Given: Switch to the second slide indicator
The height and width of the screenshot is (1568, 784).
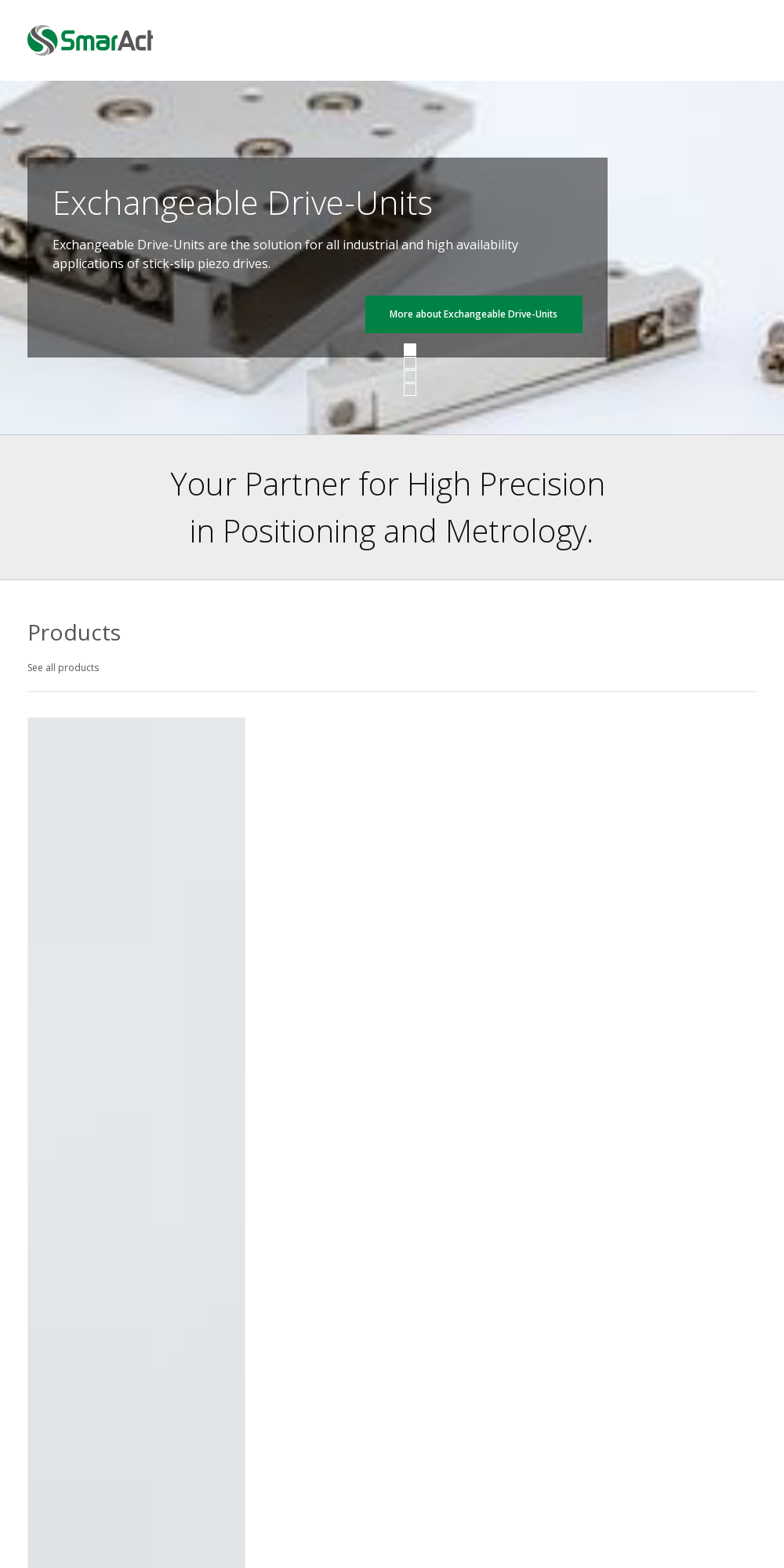Looking at the screenshot, I should click(410, 363).
